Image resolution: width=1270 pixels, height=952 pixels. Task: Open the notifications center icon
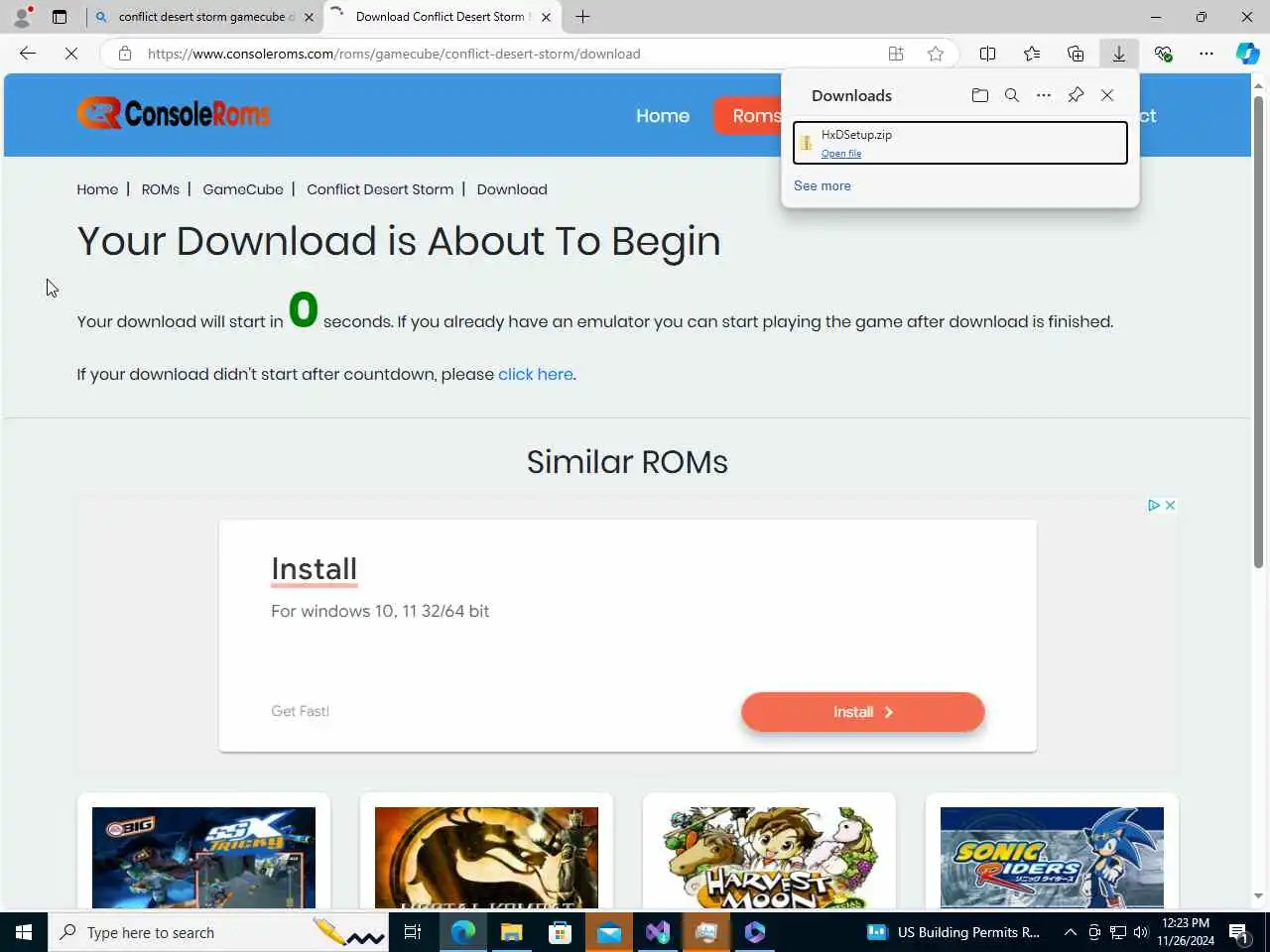[x=1238, y=932]
